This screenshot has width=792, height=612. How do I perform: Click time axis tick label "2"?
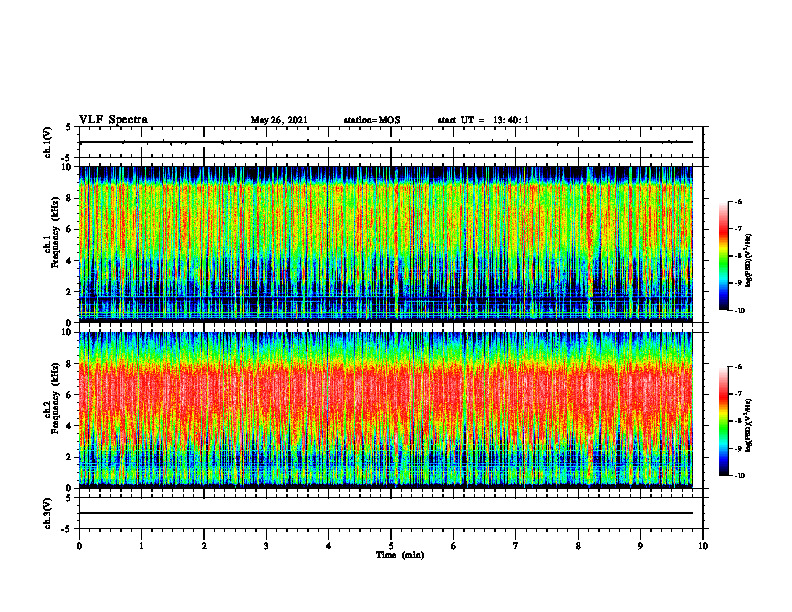click(x=204, y=546)
